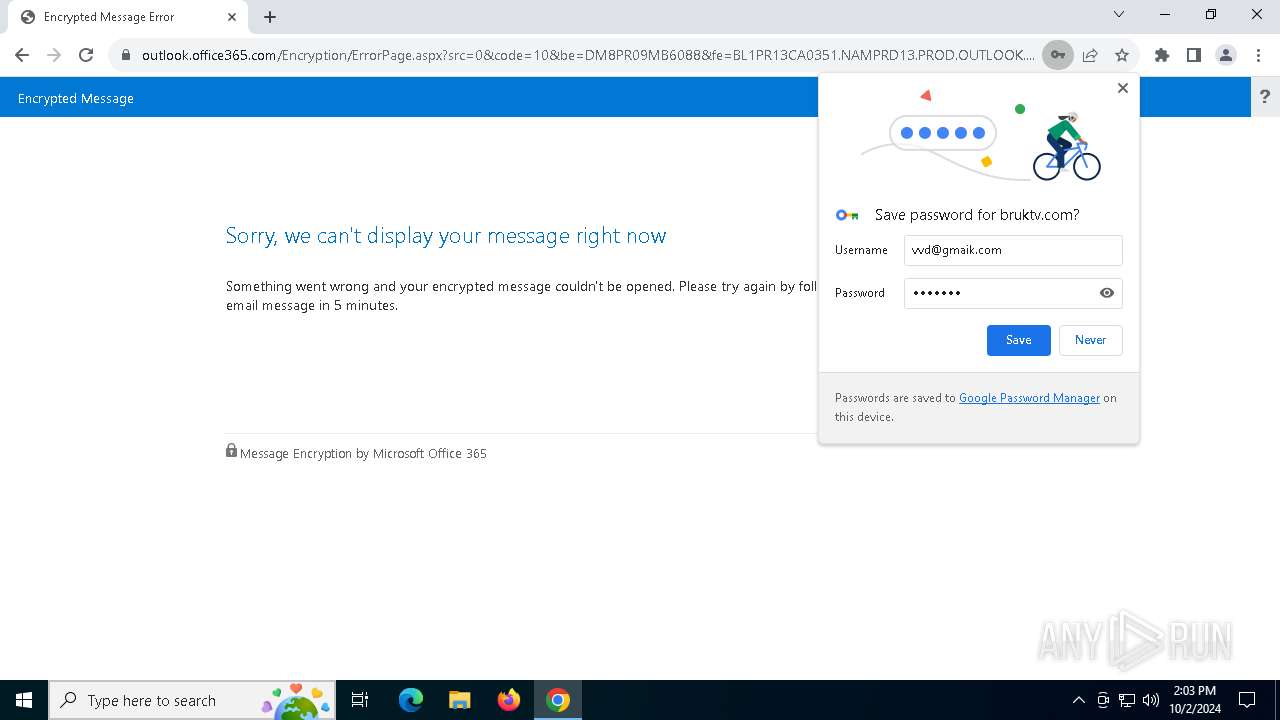
Task: Close the save password popup
Action: 1123,88
